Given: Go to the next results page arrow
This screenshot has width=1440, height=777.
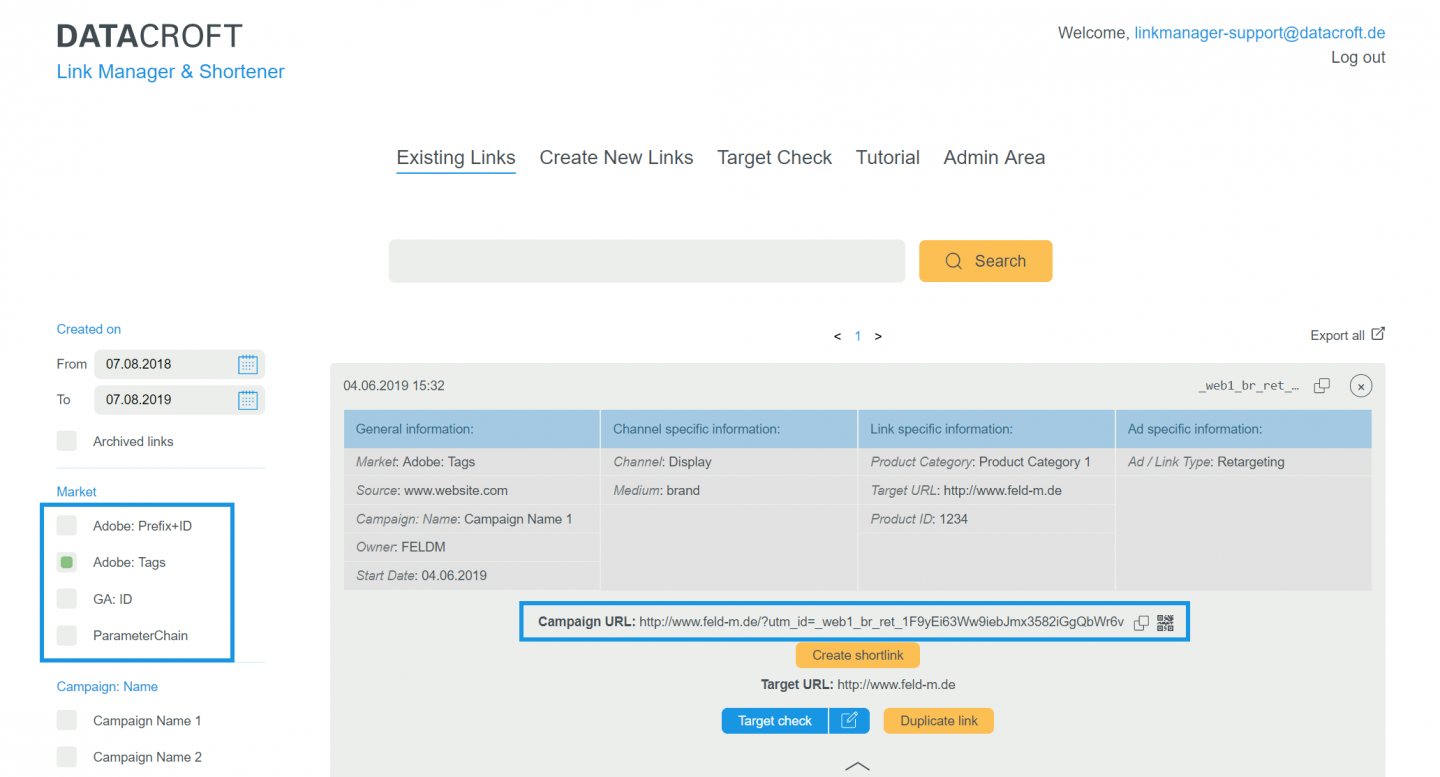Looking at the screenshot, I should point(878,336).
